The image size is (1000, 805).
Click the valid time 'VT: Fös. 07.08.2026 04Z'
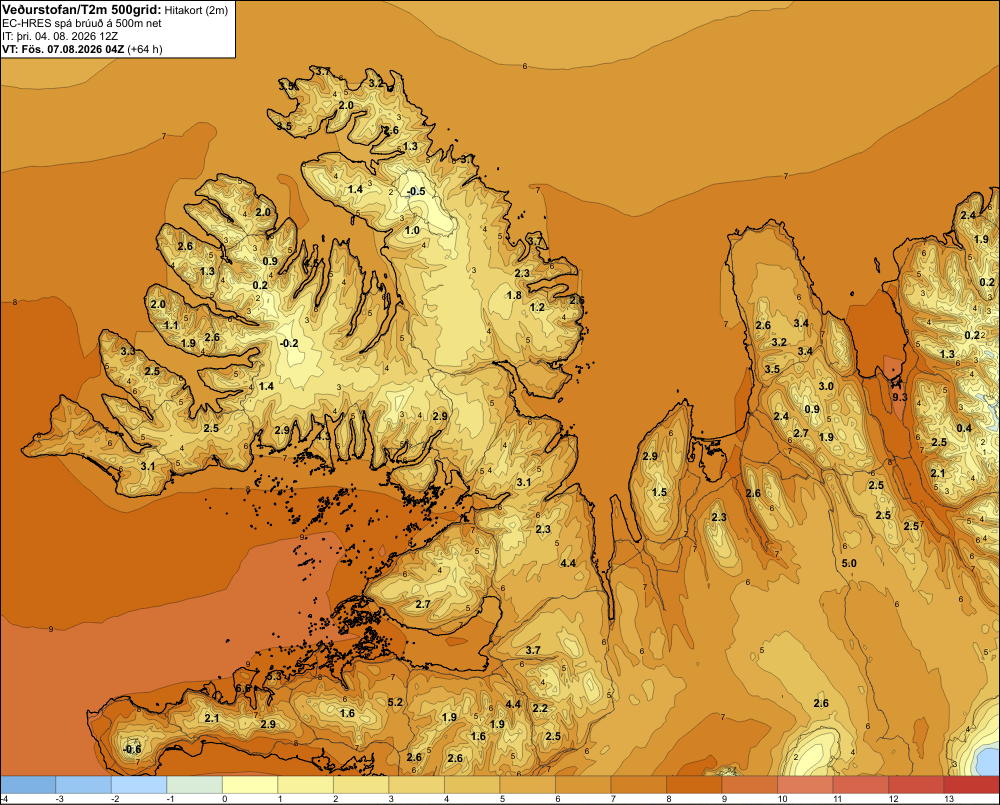(64, 49)
